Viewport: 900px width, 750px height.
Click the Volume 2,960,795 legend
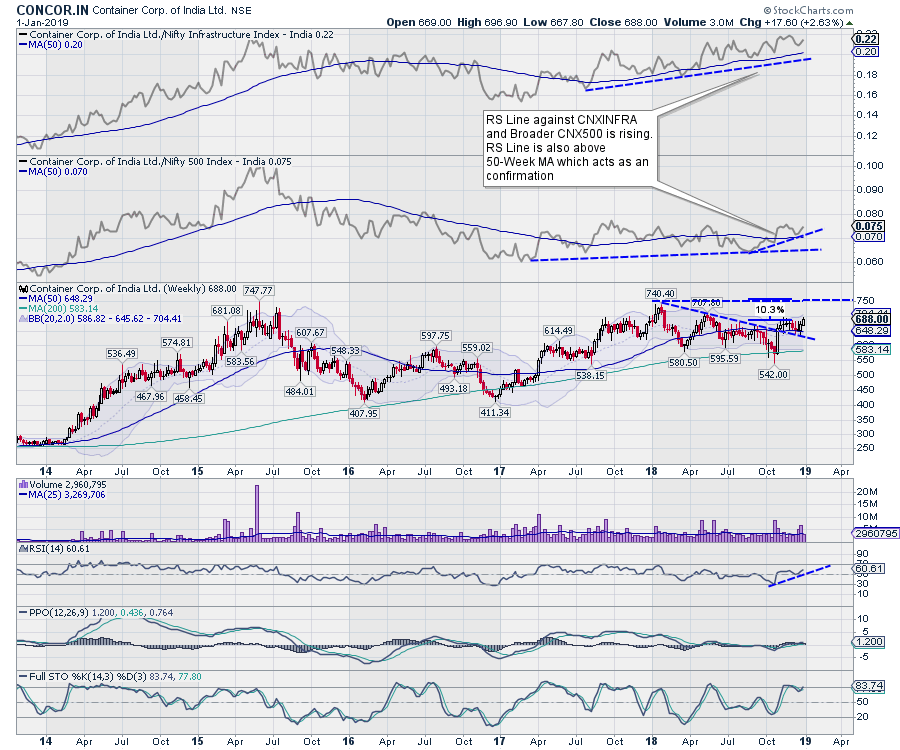pyautogui.click(x=63, y=485)
